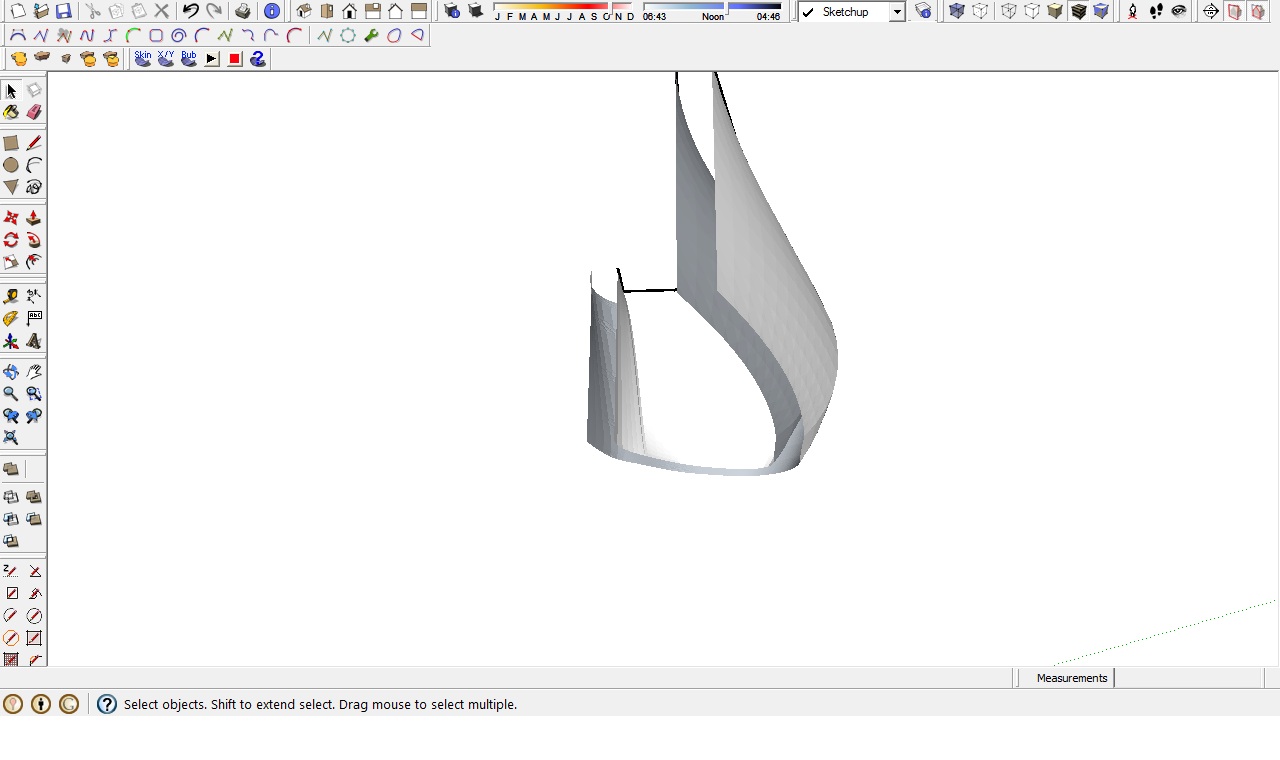Select the Polygon tool
The height and width of the screenshot is (760, 1280).
tap(11, 187)
